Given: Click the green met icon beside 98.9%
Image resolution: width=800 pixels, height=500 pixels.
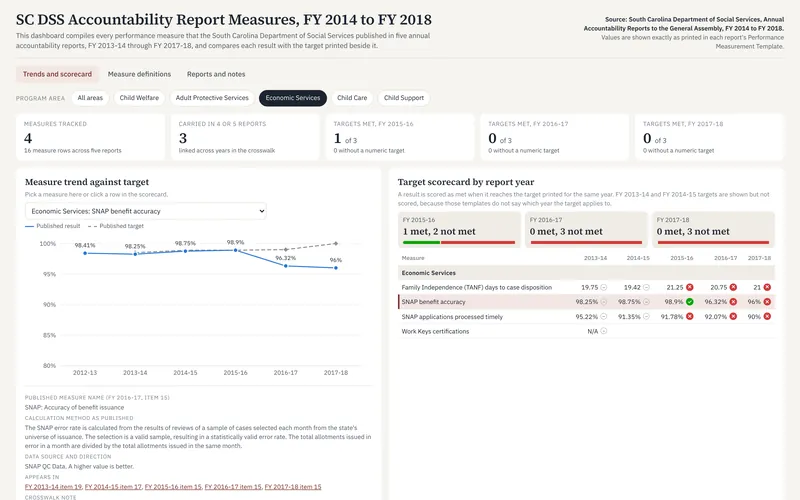Looking at the screenshot, I should pyautogui.click(x=690, y=302).
